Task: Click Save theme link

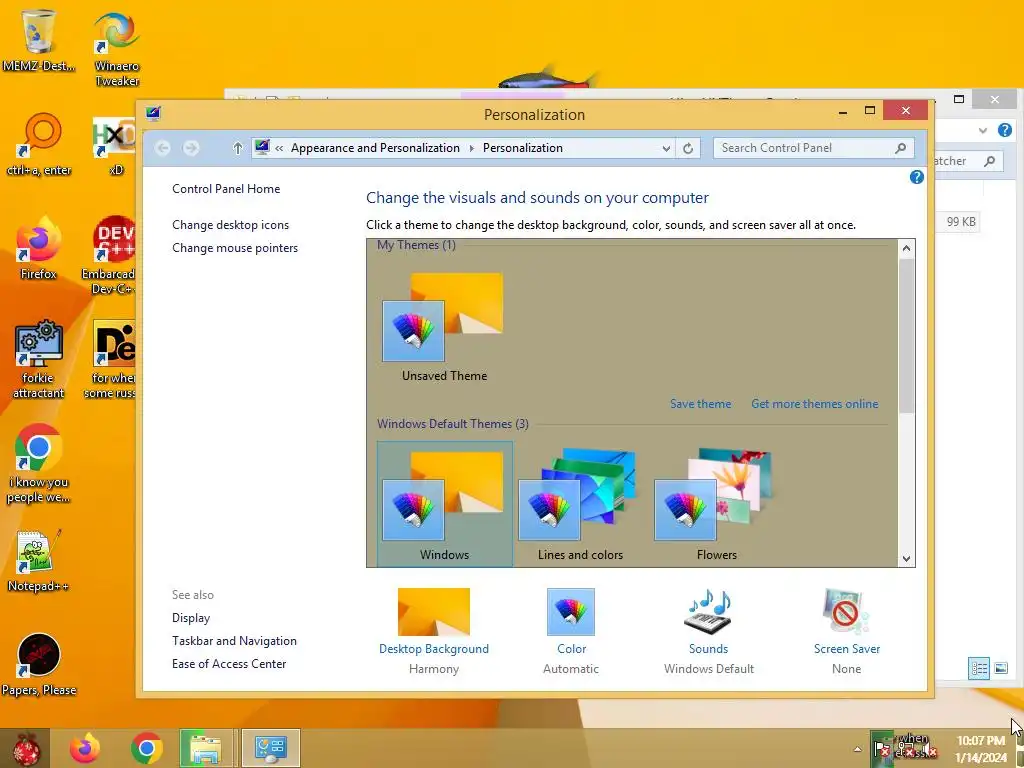Action: point(701,404)
